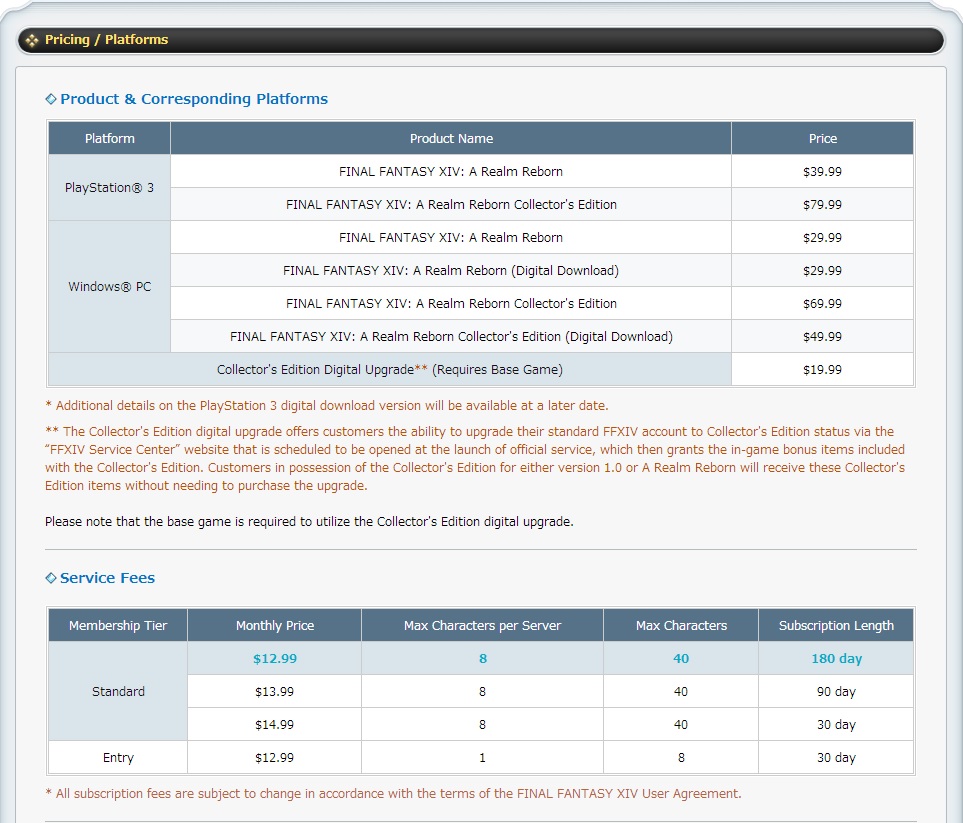Click the 180 day subscription length cell
The width and height of the screenshot is (963, 823).
[836, 658]
